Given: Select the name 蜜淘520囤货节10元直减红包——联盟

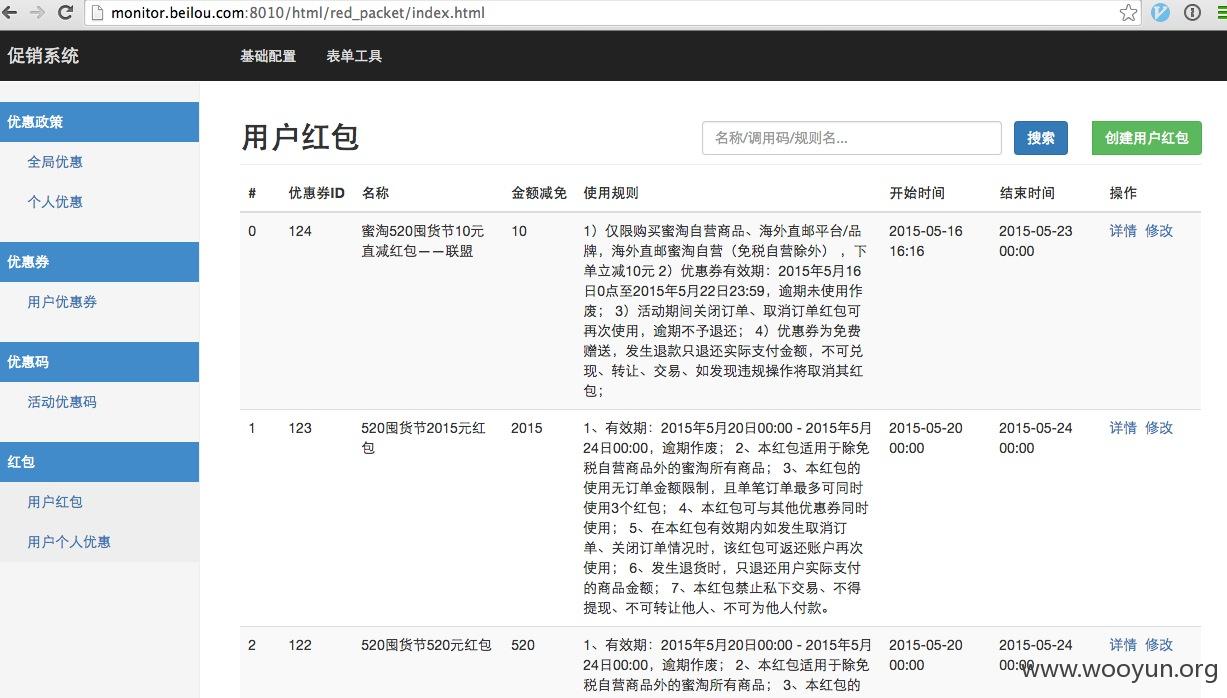Looking at the screenshot, I should click(x=423, y=241).
